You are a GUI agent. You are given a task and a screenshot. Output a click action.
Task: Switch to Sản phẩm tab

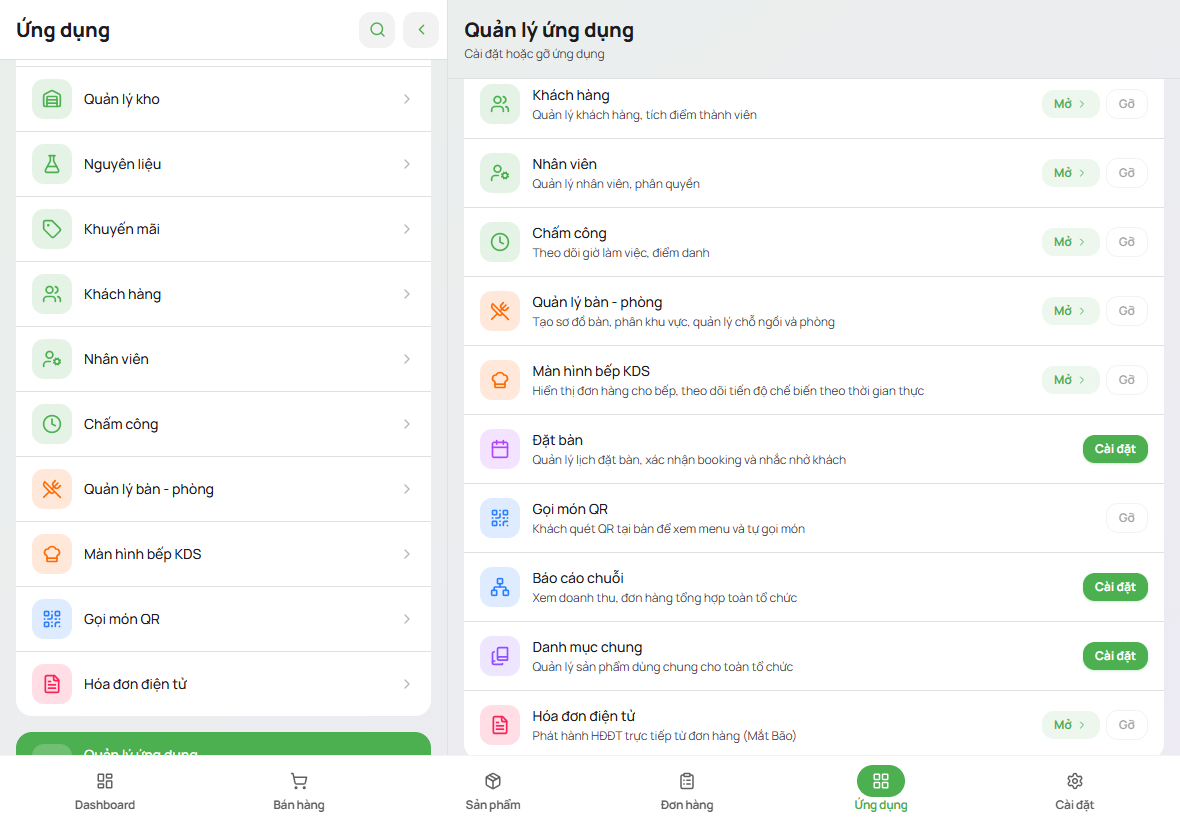click(x=493, y=790)
